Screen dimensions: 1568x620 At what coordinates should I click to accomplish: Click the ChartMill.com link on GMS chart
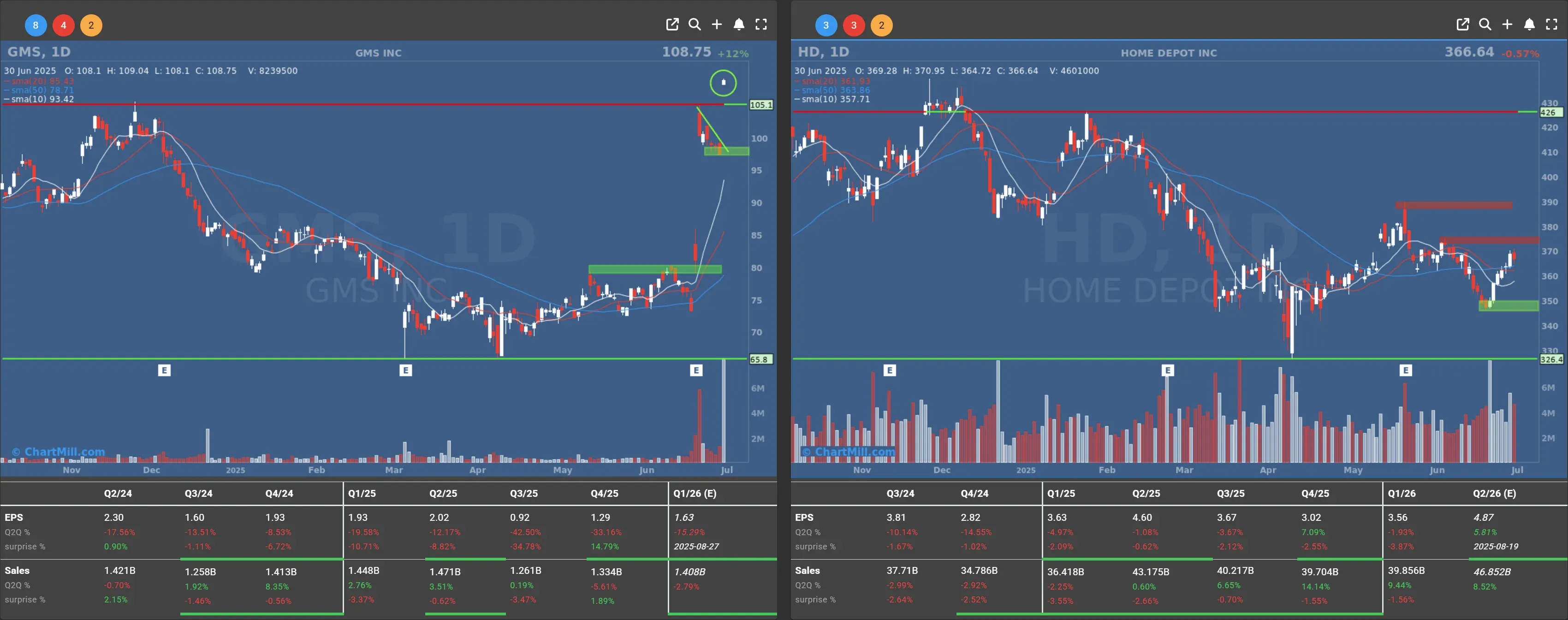(59, 452)
